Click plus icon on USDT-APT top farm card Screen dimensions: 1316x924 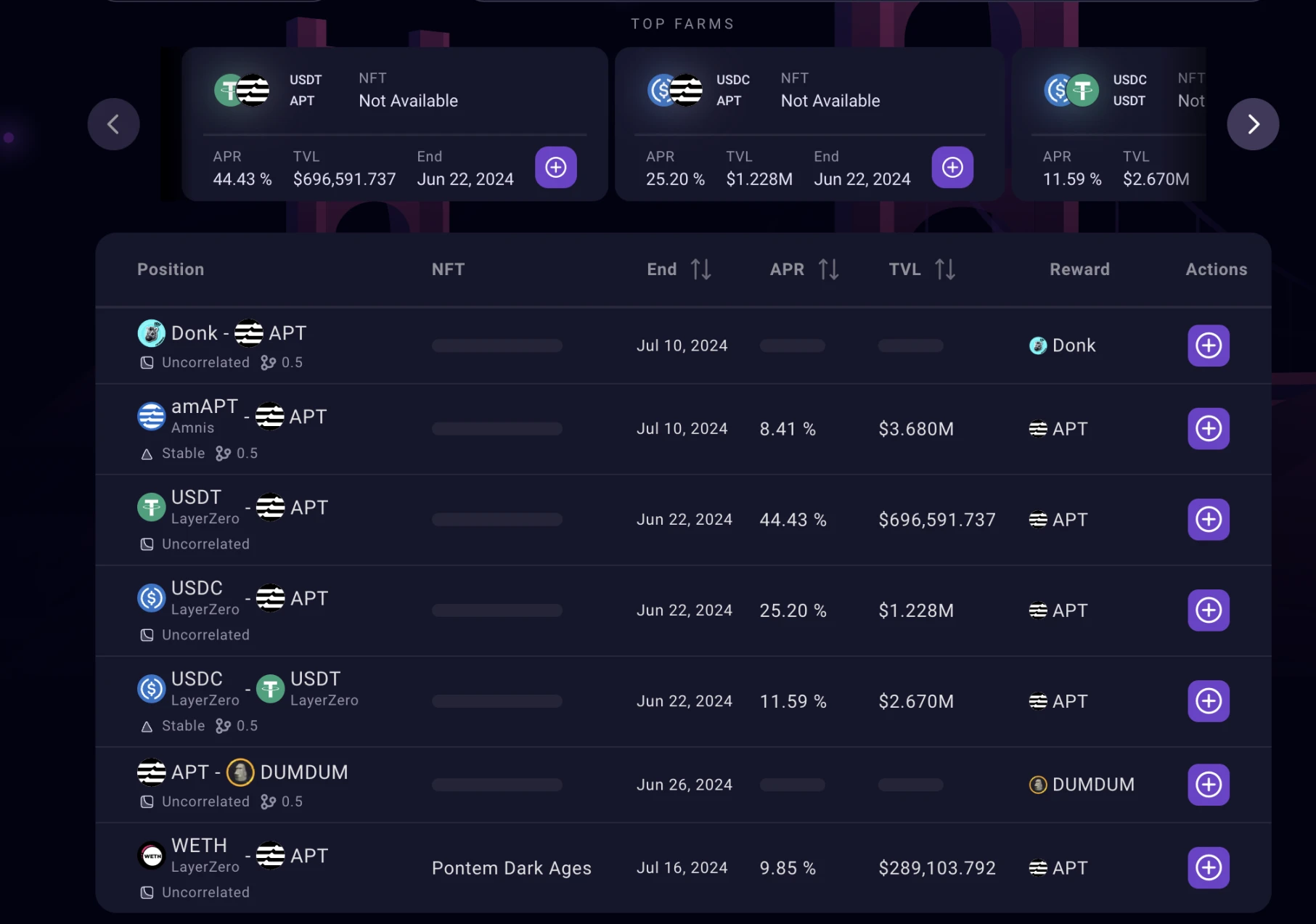click(x=555, y=168)
